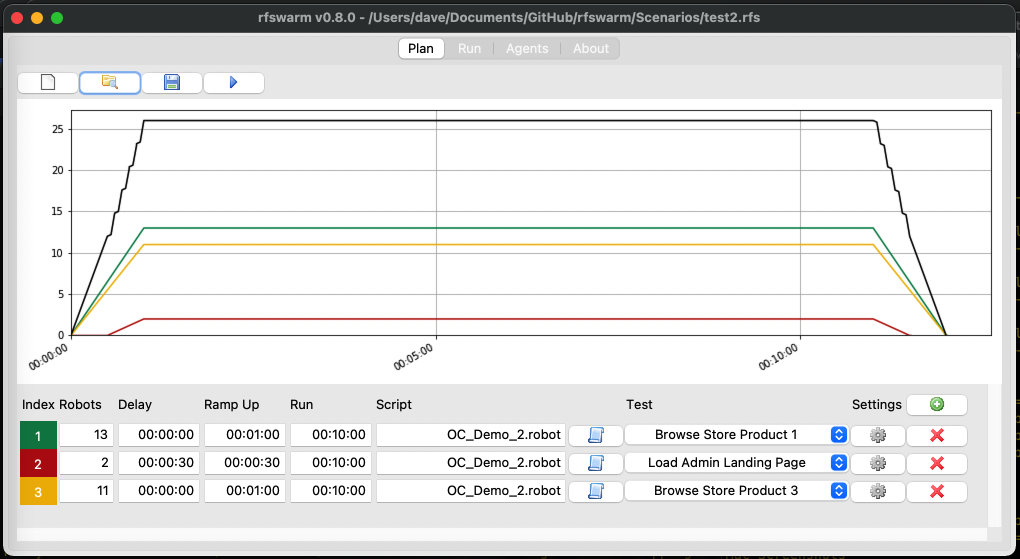Select script file for row 1

pos(596,435)
